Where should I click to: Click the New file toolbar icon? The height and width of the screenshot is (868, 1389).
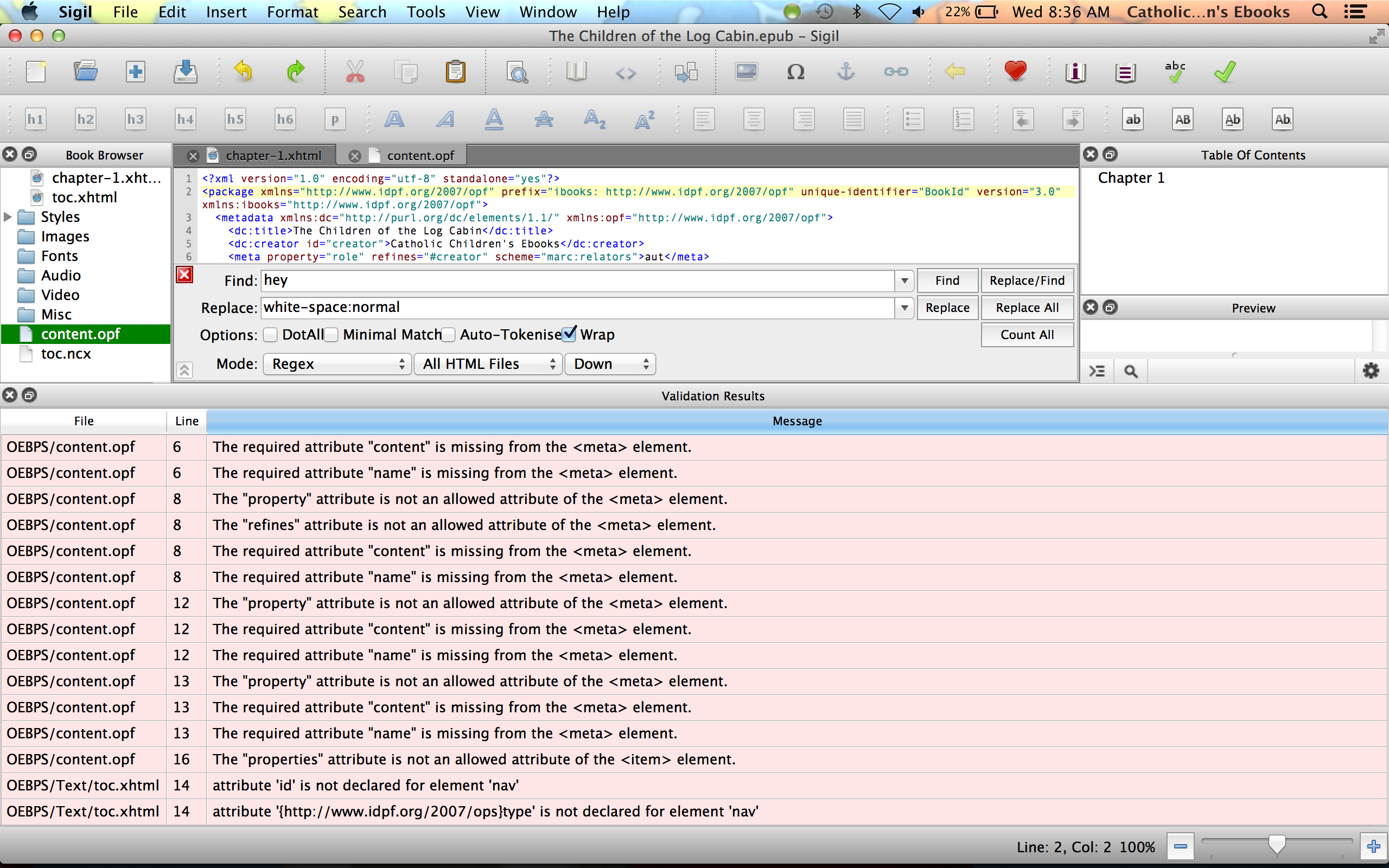(x=36, y=72)
